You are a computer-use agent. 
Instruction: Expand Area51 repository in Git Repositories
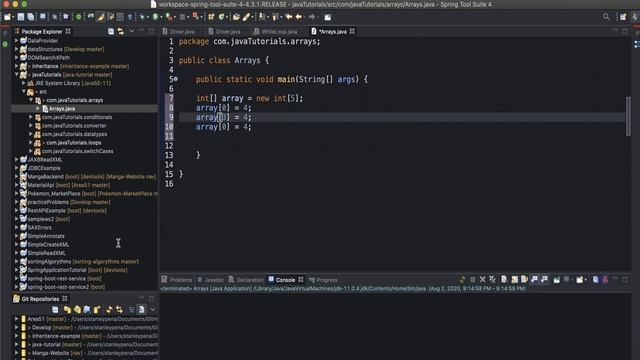pyautogui.click(x=17, y=319)
